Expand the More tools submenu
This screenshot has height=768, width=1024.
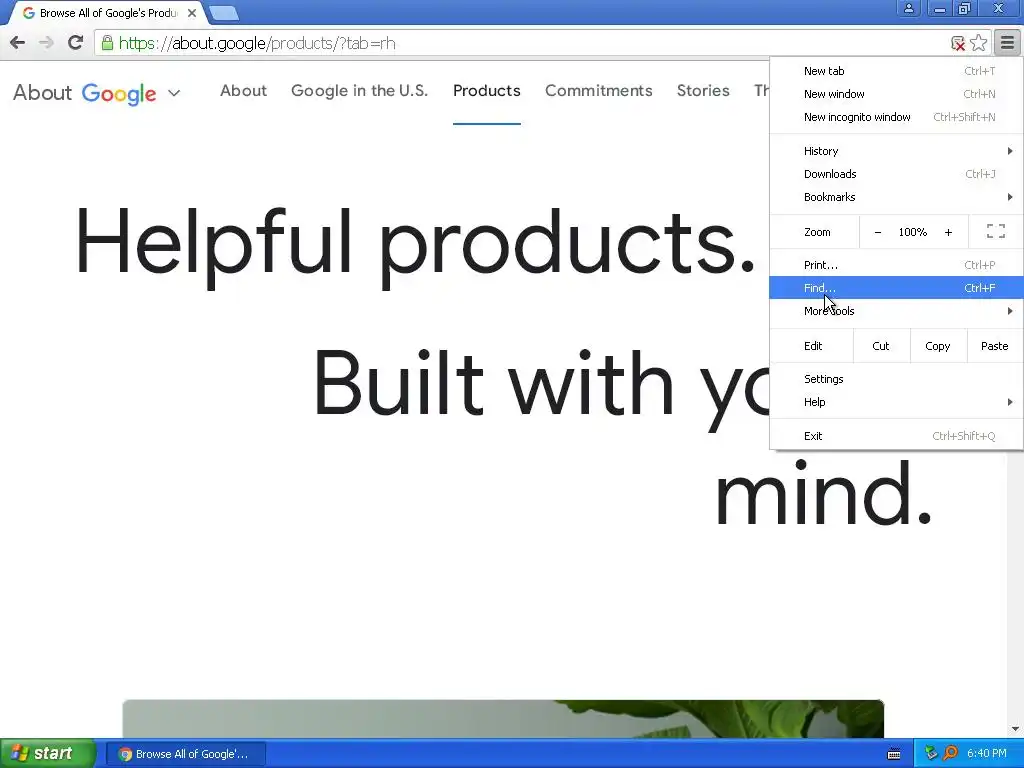896,311
